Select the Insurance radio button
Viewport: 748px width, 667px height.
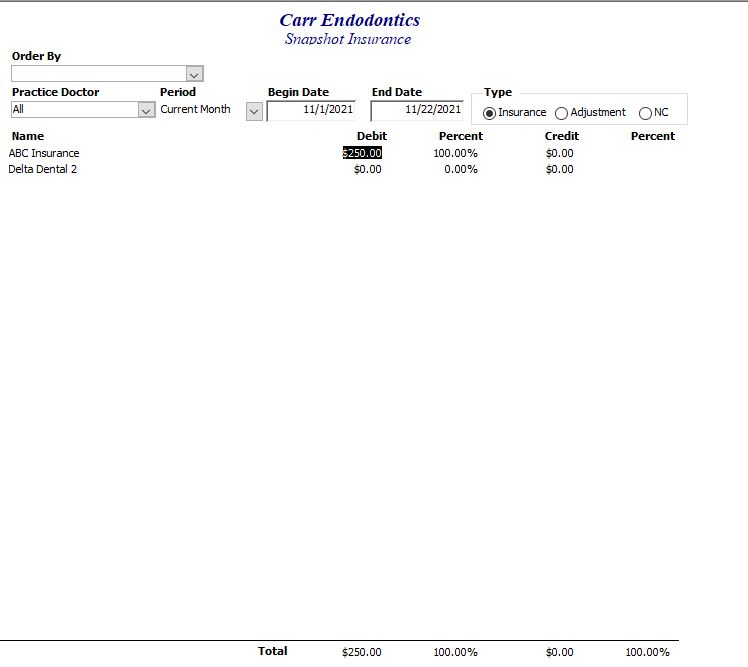[490, 113]
